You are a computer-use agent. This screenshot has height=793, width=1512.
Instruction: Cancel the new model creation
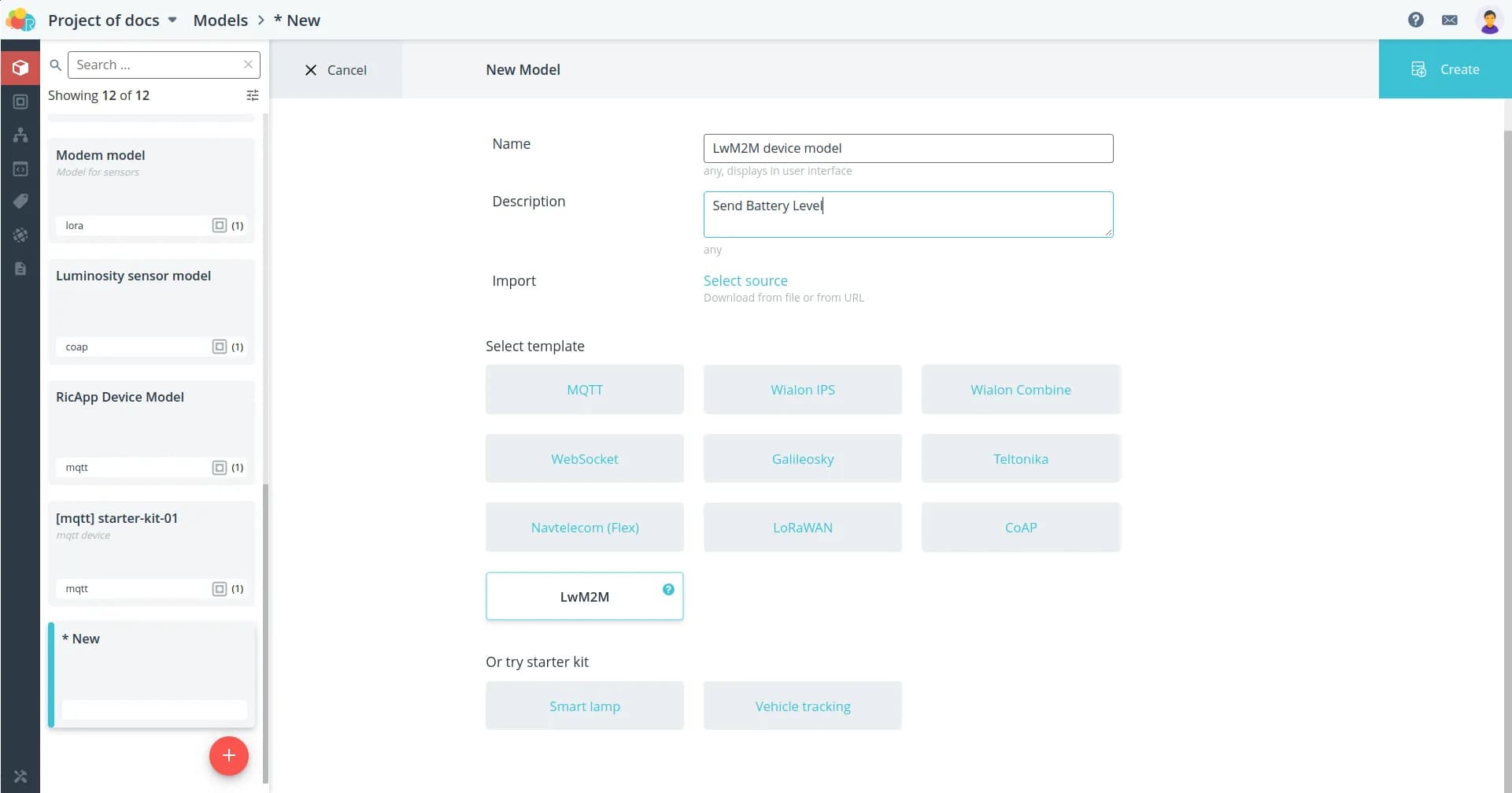[335, 70]
